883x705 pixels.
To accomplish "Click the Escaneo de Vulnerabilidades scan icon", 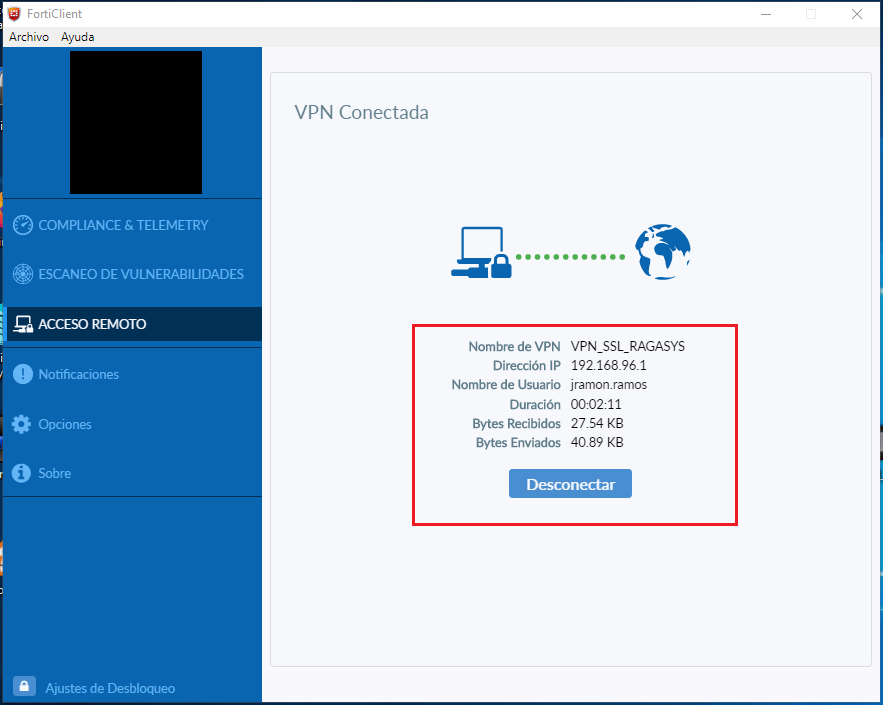I will point(22,273).
